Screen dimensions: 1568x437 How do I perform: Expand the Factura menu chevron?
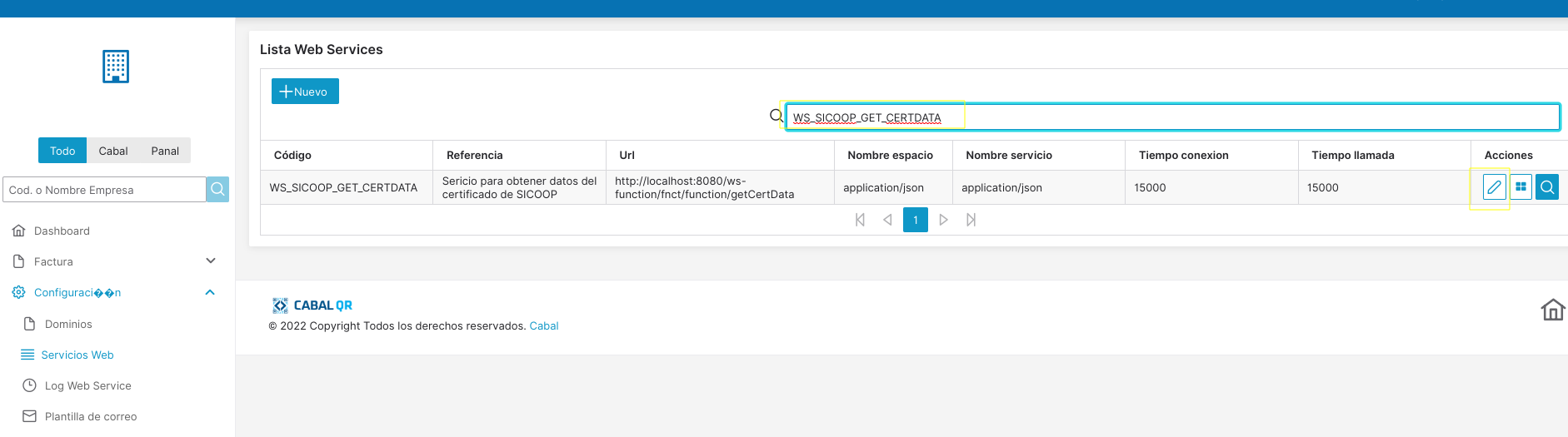[x=211, y=261]
